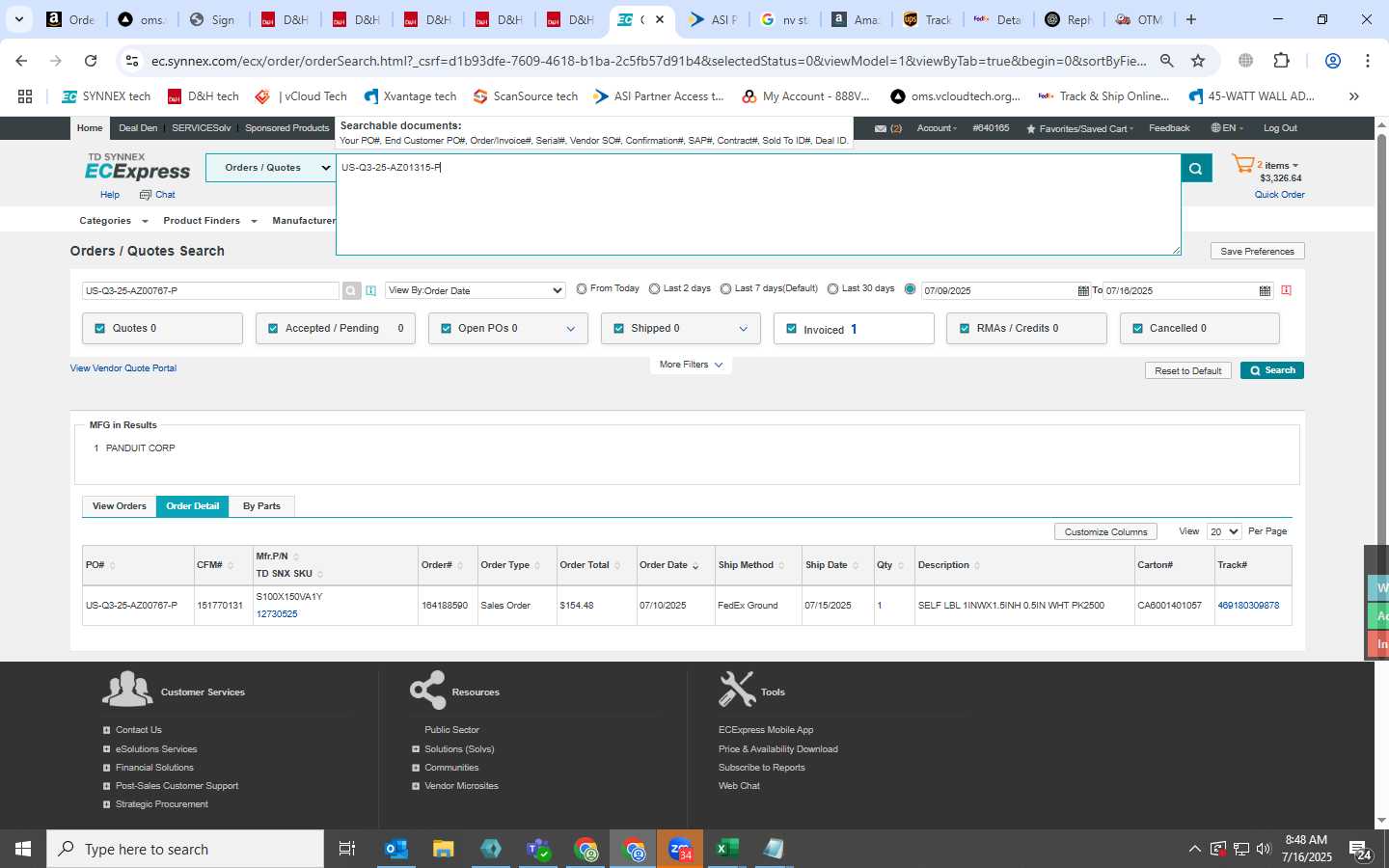Click the large searchable documents text area

(x=758, y=204)
